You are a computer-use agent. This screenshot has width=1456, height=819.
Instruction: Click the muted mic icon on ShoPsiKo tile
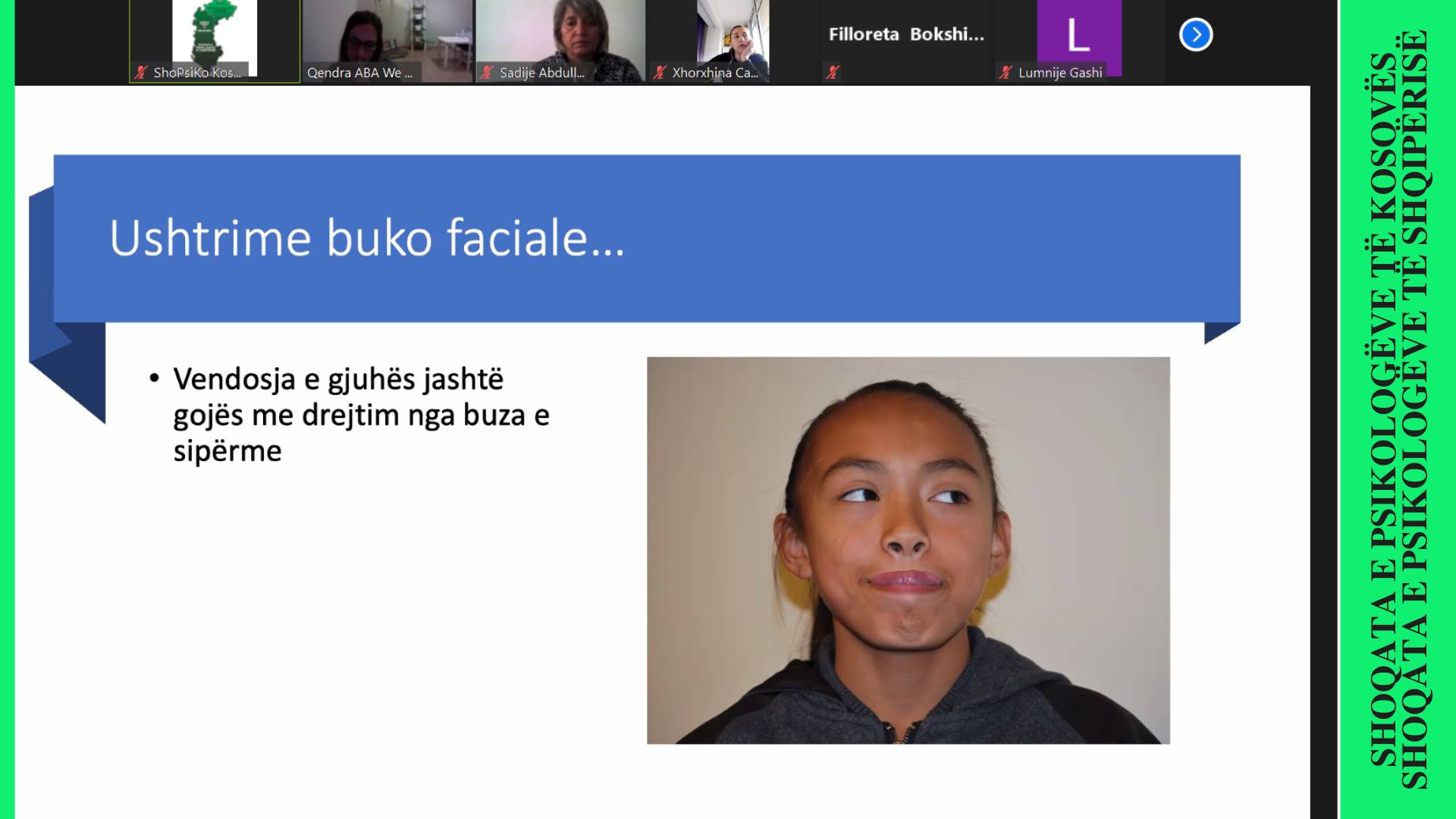point(141,73)
